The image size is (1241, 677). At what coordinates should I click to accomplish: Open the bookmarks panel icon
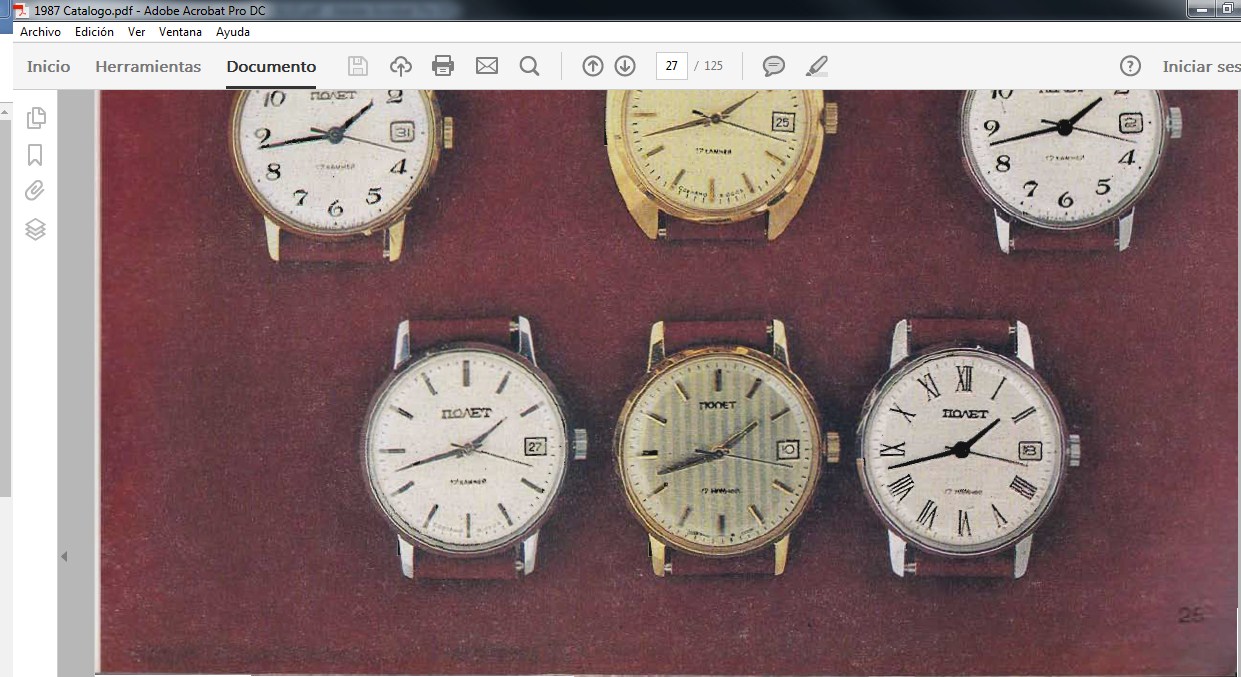[x=35, y=155]
